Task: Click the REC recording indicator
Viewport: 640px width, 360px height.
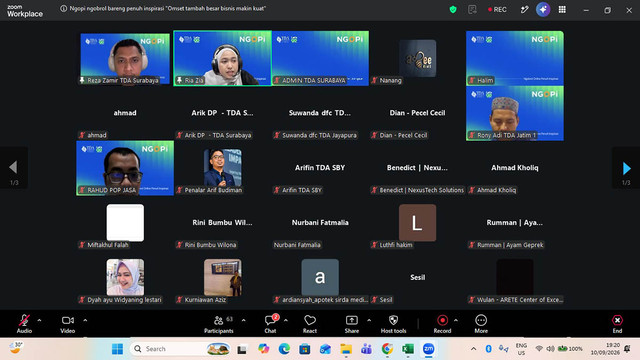Action: pos(497,10)
